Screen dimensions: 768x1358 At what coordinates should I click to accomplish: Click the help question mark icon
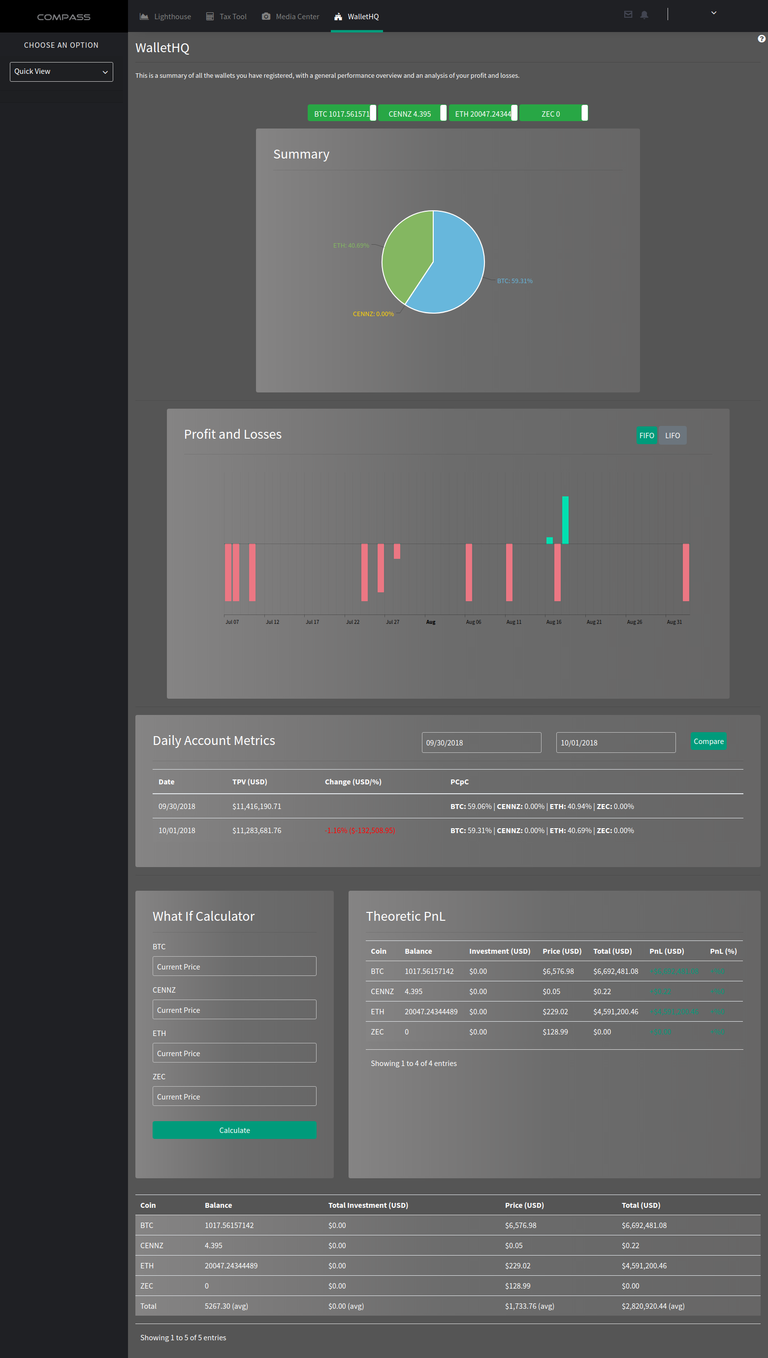point(762,39)
